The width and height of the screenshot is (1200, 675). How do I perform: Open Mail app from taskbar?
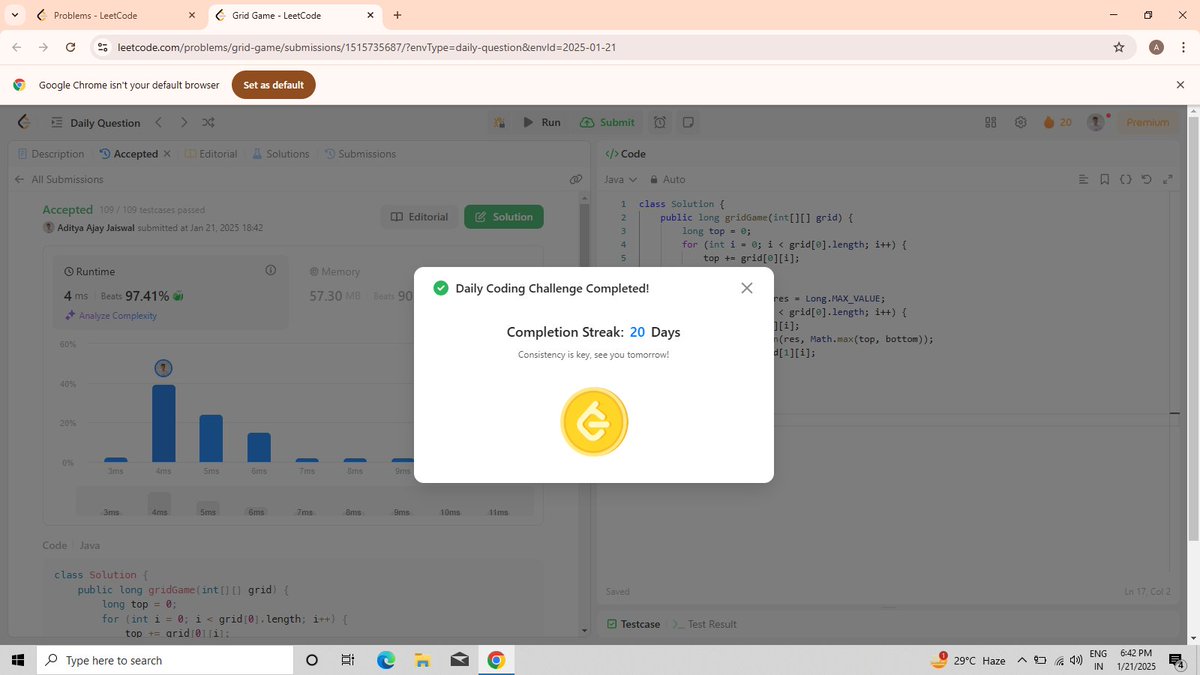coord(459,660)
